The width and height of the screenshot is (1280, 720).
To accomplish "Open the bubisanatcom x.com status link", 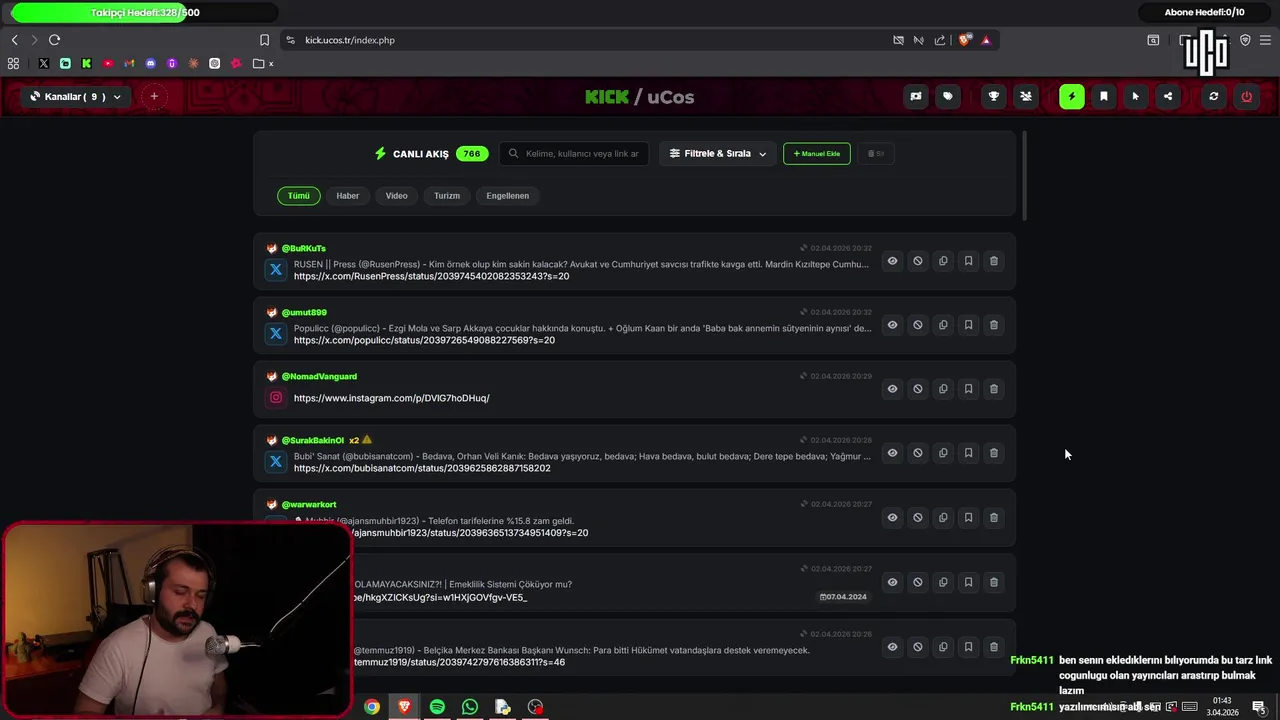I will 422,468.
